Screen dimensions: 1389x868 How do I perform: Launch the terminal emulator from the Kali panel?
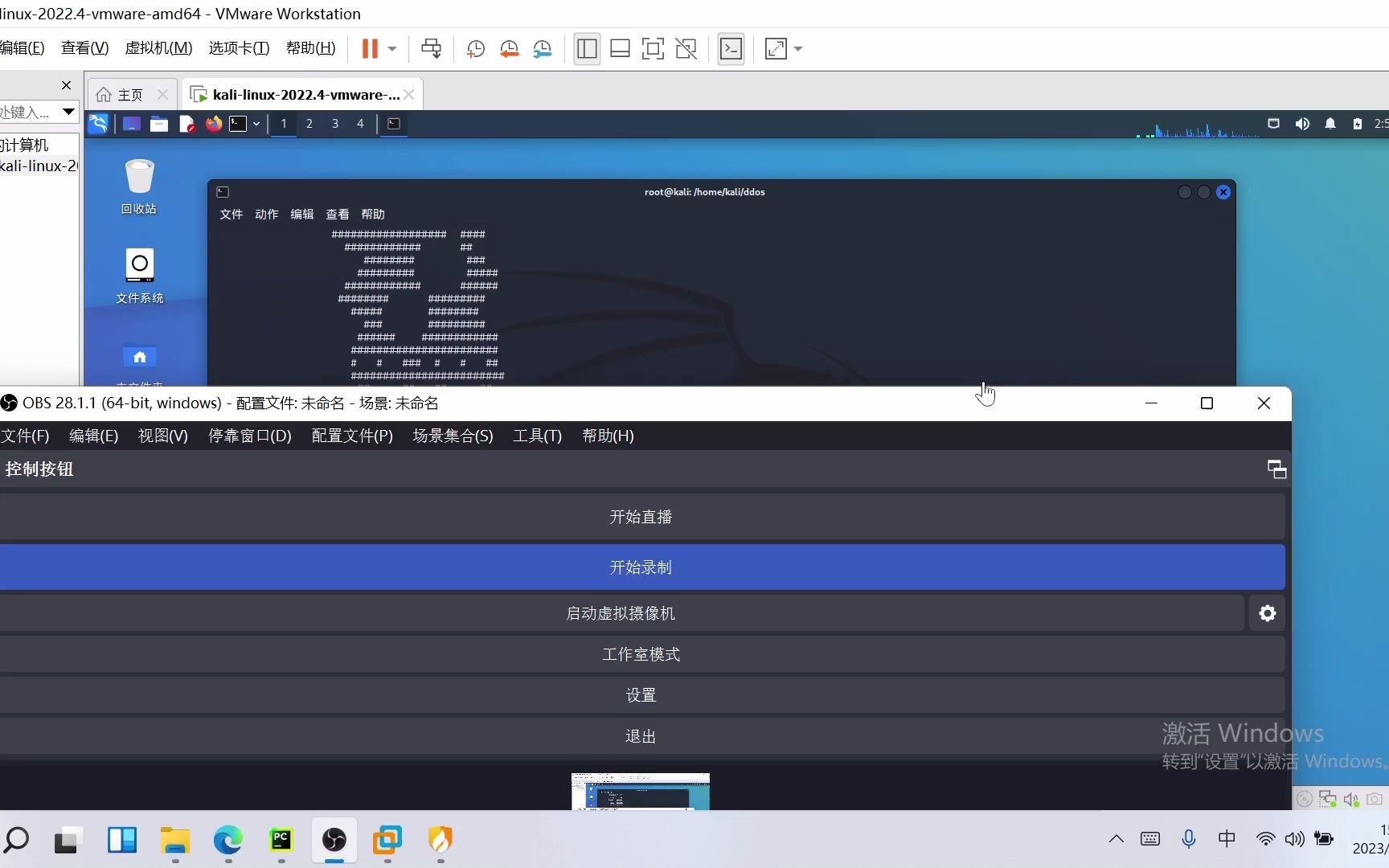click(238, 124)
